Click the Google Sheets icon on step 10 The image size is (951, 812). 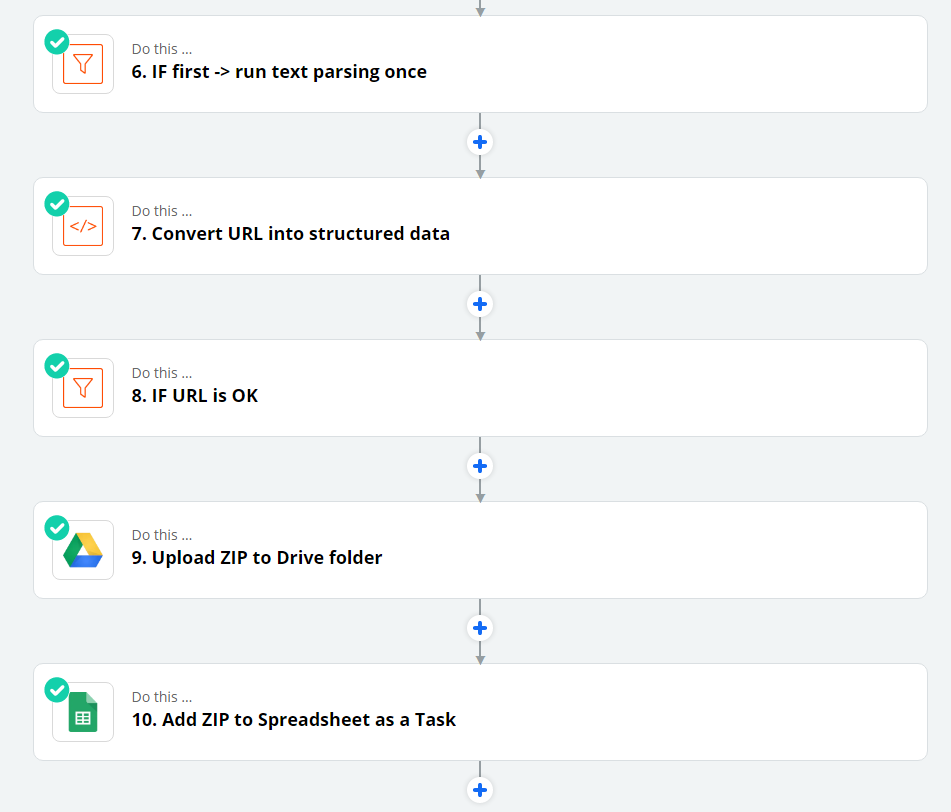point(82,711)
